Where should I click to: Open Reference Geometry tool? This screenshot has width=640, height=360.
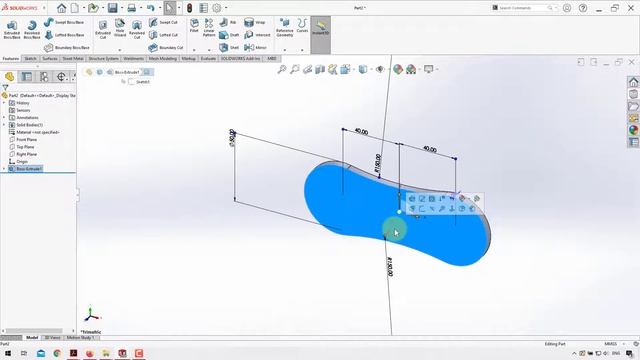pyautogui.click(x=284, y=28)
